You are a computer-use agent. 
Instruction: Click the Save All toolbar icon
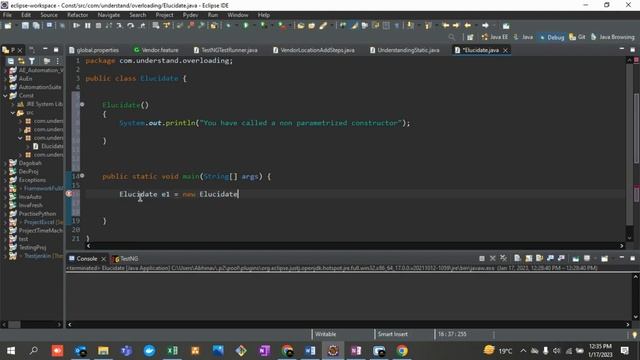[x=36, y=25]
